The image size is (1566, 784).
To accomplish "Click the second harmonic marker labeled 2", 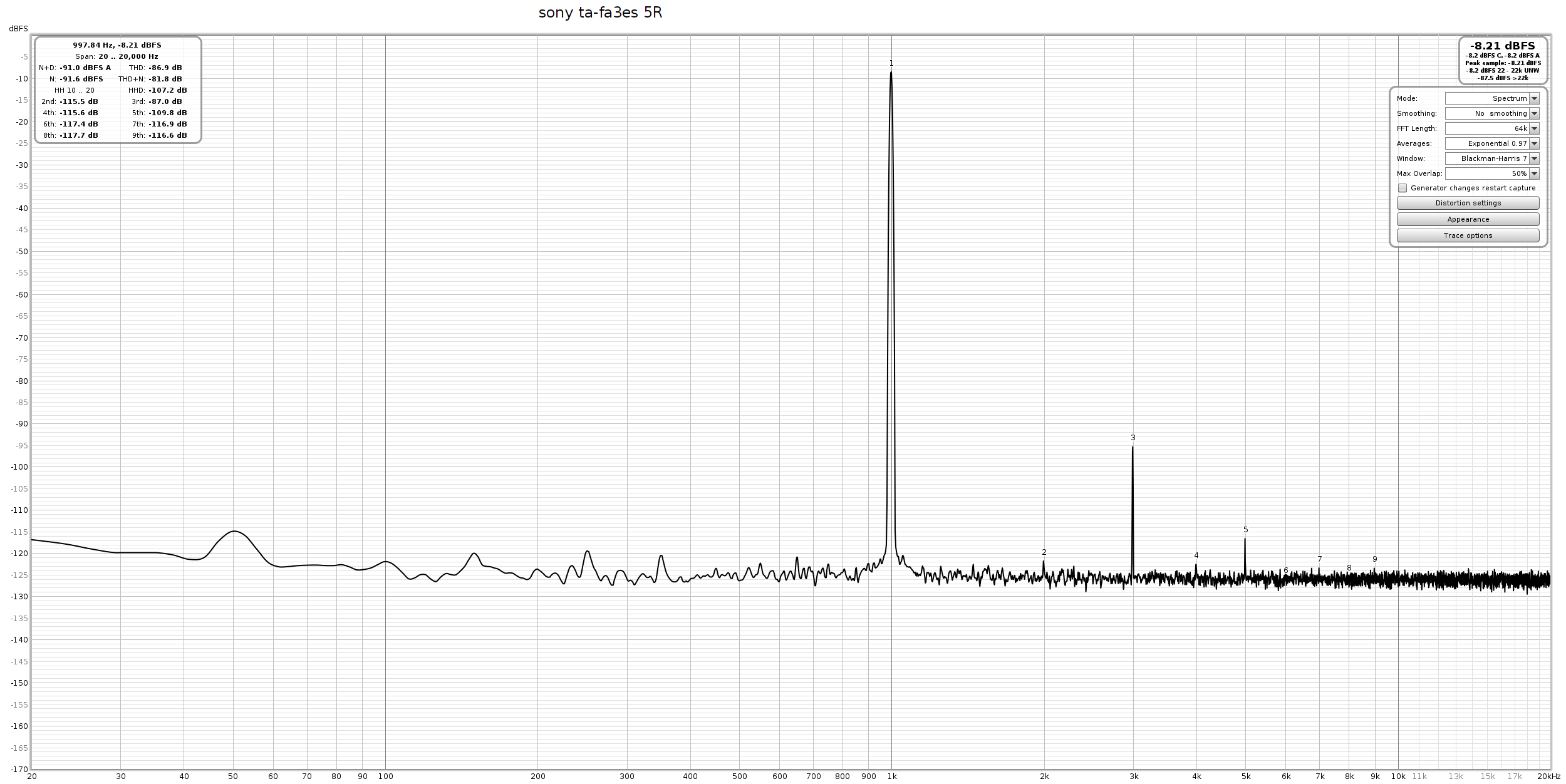I will pyautogui.click(x=1044, y=552).
